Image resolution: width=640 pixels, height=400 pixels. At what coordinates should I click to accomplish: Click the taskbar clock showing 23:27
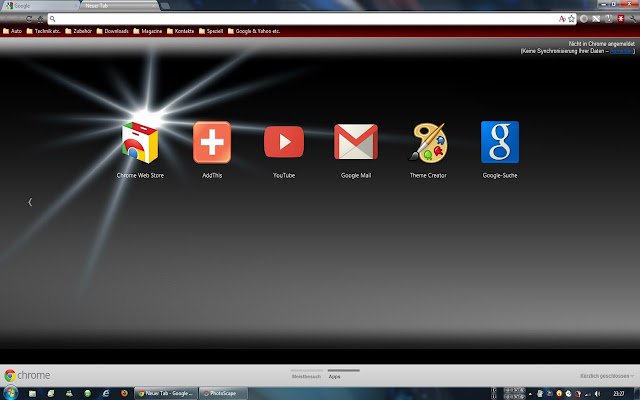point(618,393)
